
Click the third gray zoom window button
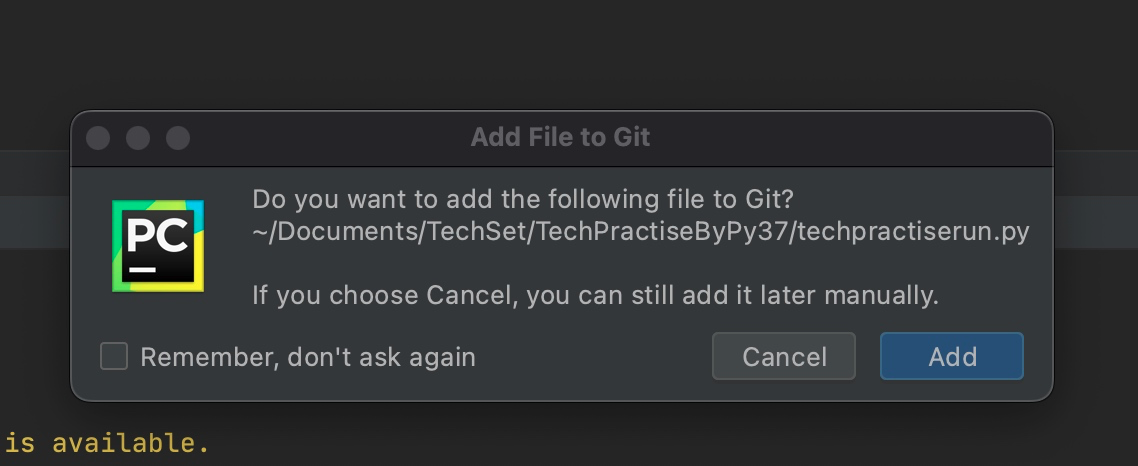pos(177,138)
